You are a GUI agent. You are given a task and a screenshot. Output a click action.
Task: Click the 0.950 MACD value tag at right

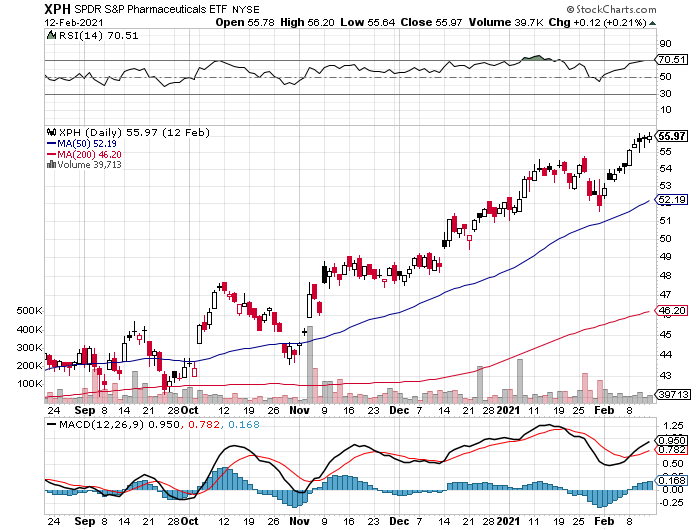tap(672, 441)
